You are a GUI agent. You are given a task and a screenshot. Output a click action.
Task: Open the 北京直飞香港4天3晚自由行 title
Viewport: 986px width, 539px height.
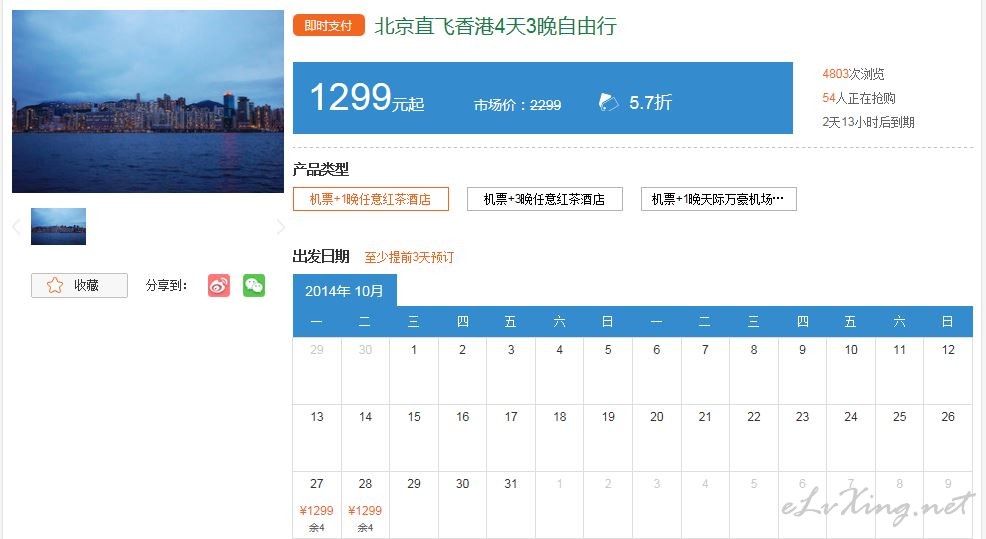(x=496, y=26)
